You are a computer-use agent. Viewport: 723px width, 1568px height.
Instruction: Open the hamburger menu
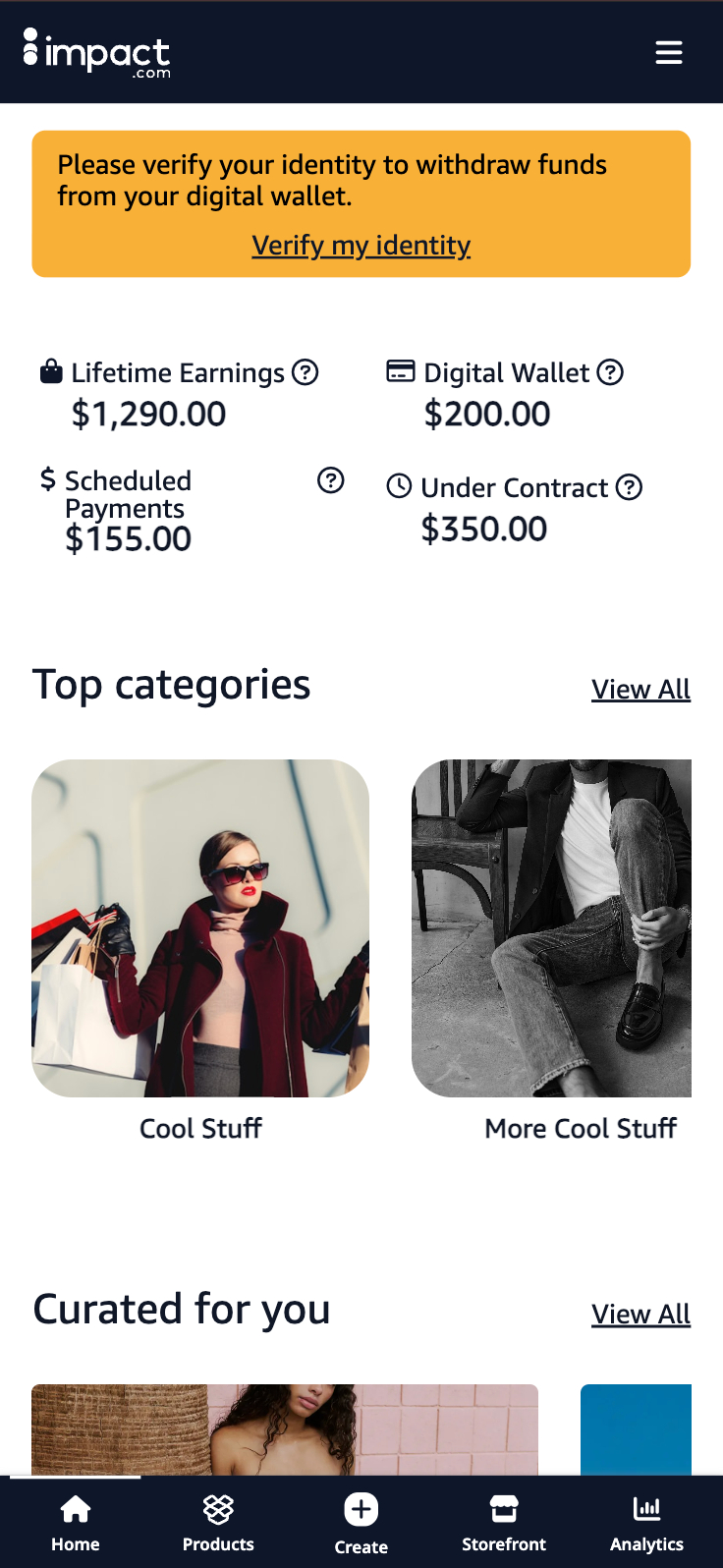[x=669, y=52]
